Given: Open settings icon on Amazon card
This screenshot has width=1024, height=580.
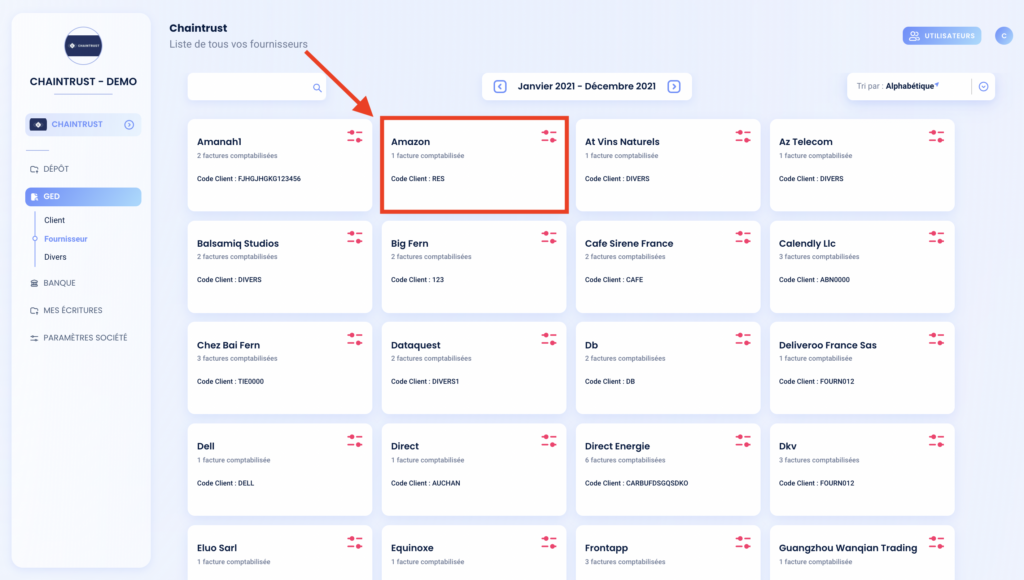Looking at the screenshot, I should point(549,137).
